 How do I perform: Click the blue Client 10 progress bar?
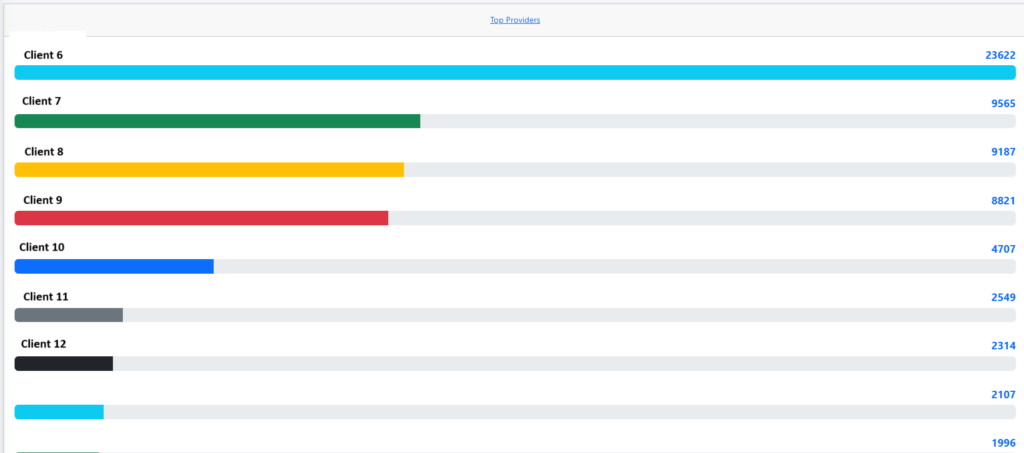tap(114, 266)
